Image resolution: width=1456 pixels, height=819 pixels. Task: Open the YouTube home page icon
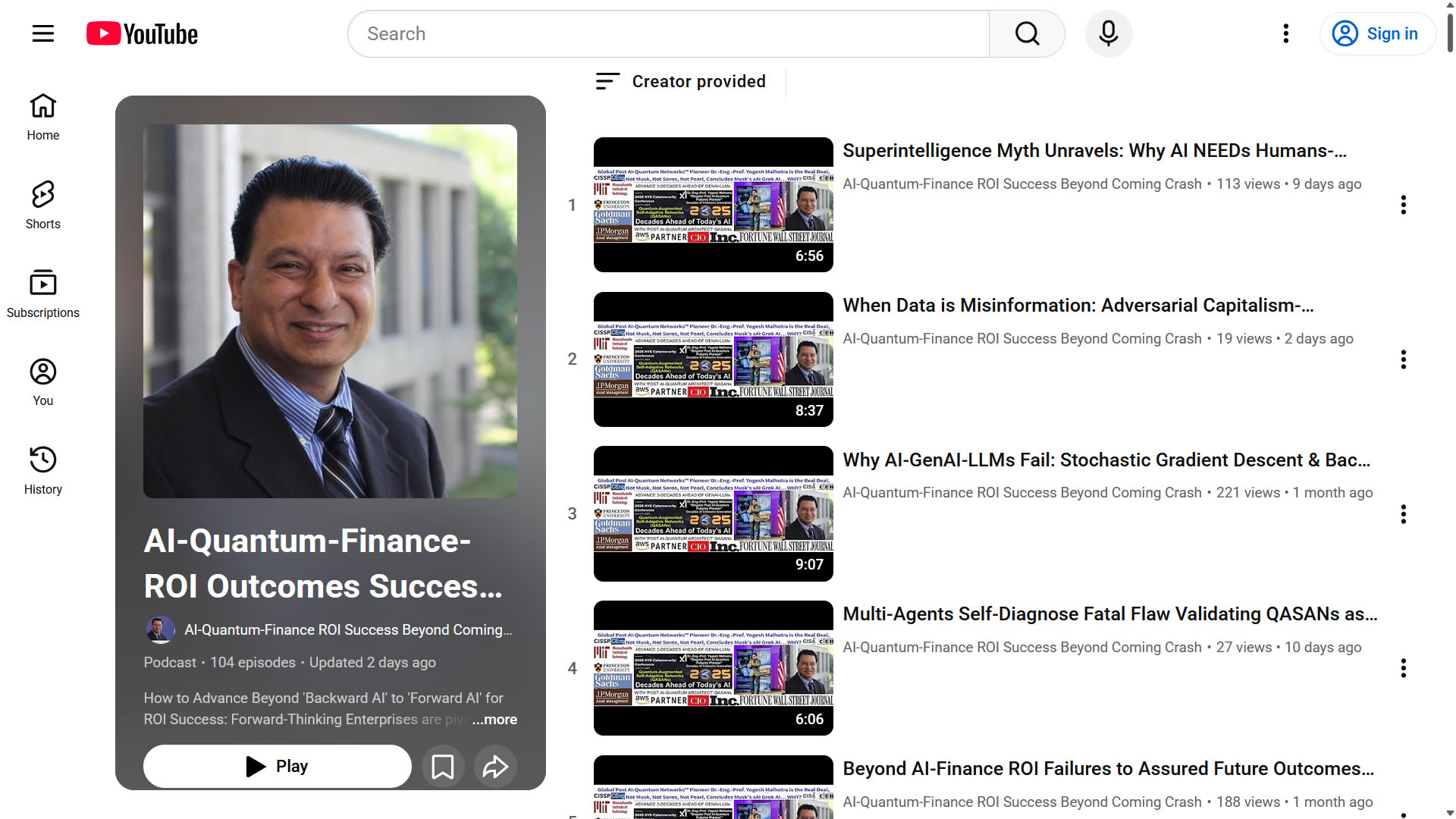point(42,106)
